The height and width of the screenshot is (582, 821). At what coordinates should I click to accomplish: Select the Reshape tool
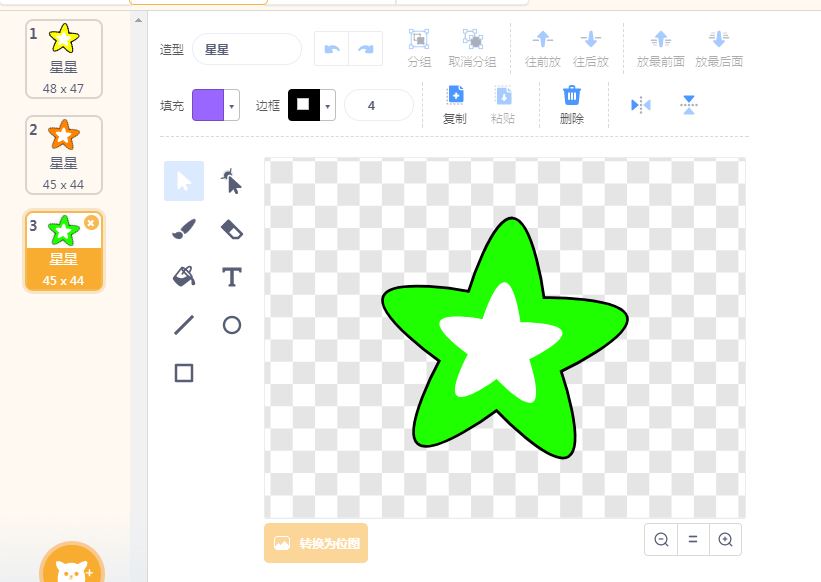(231, 181)
